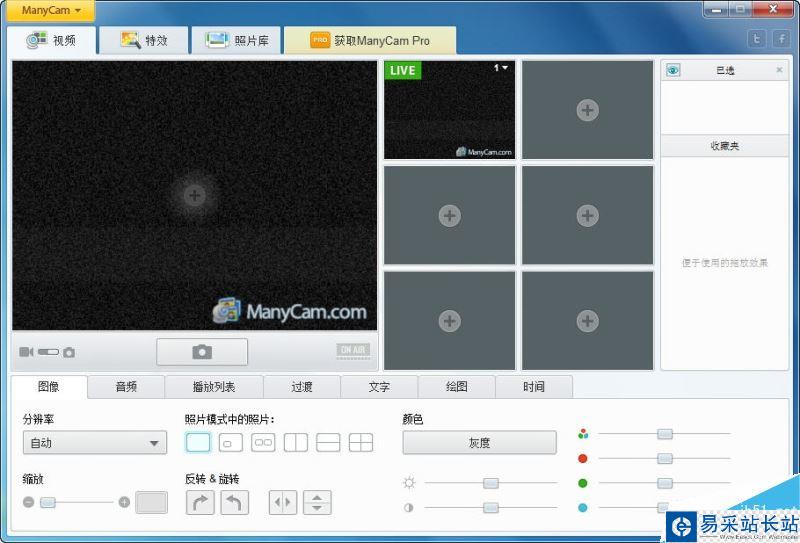Adjust the red channel slider handle
This screenshot has width=800, height=543.
(x=665, y=458)
